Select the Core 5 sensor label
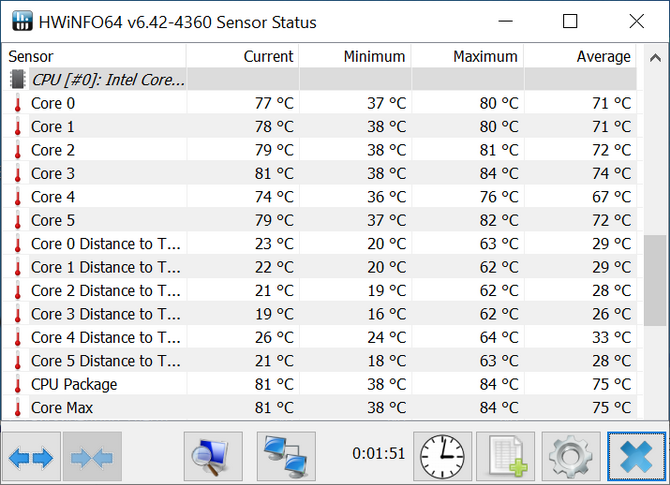Viewport: 670px width, 485px height. 53,220
